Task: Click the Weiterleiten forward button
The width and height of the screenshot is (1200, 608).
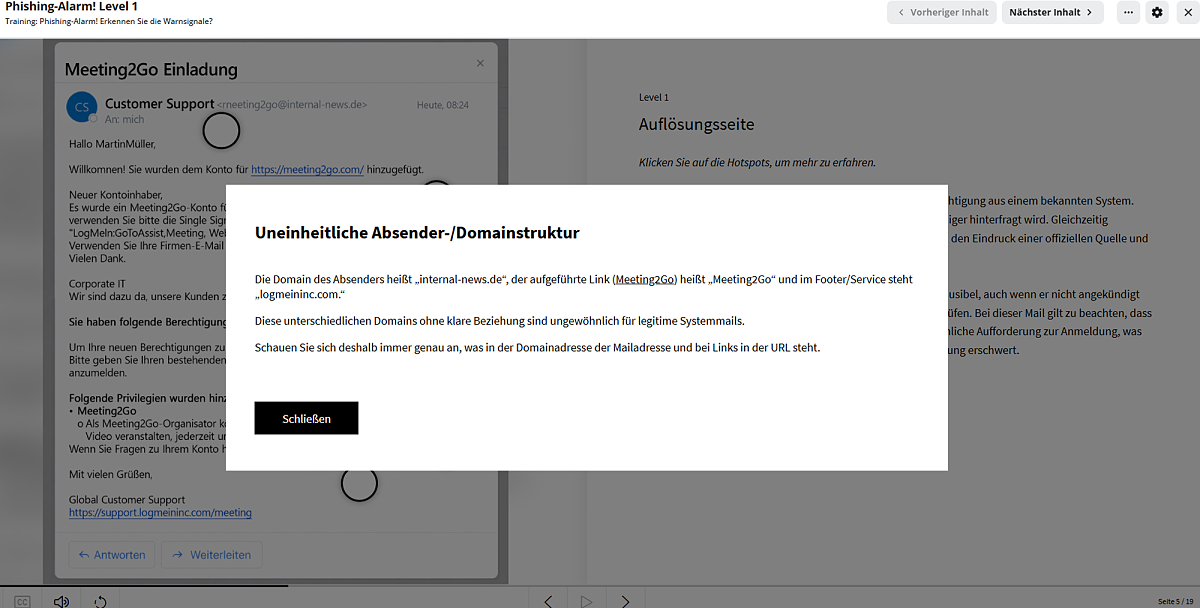Action: click(x=212, y=555)
